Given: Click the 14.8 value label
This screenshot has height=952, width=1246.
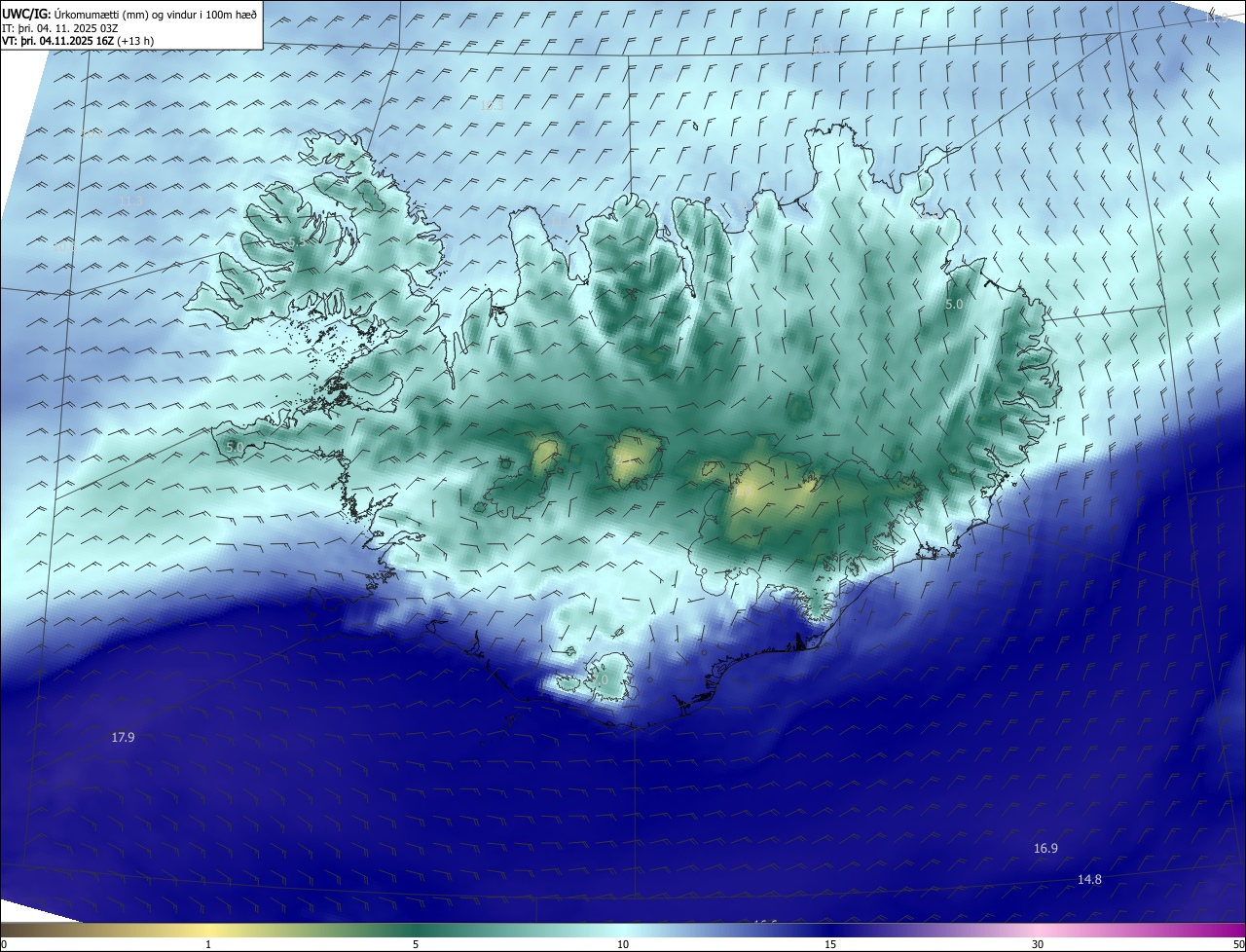Looking at the screenshot, I should (1089, 879).
